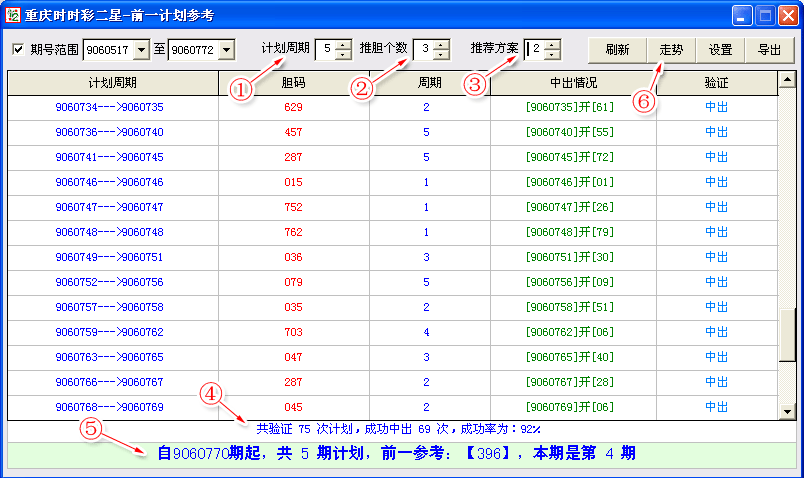Close the 重庆时时彩 window
This screenshot has height=478, width=804.
click(788, 15)
